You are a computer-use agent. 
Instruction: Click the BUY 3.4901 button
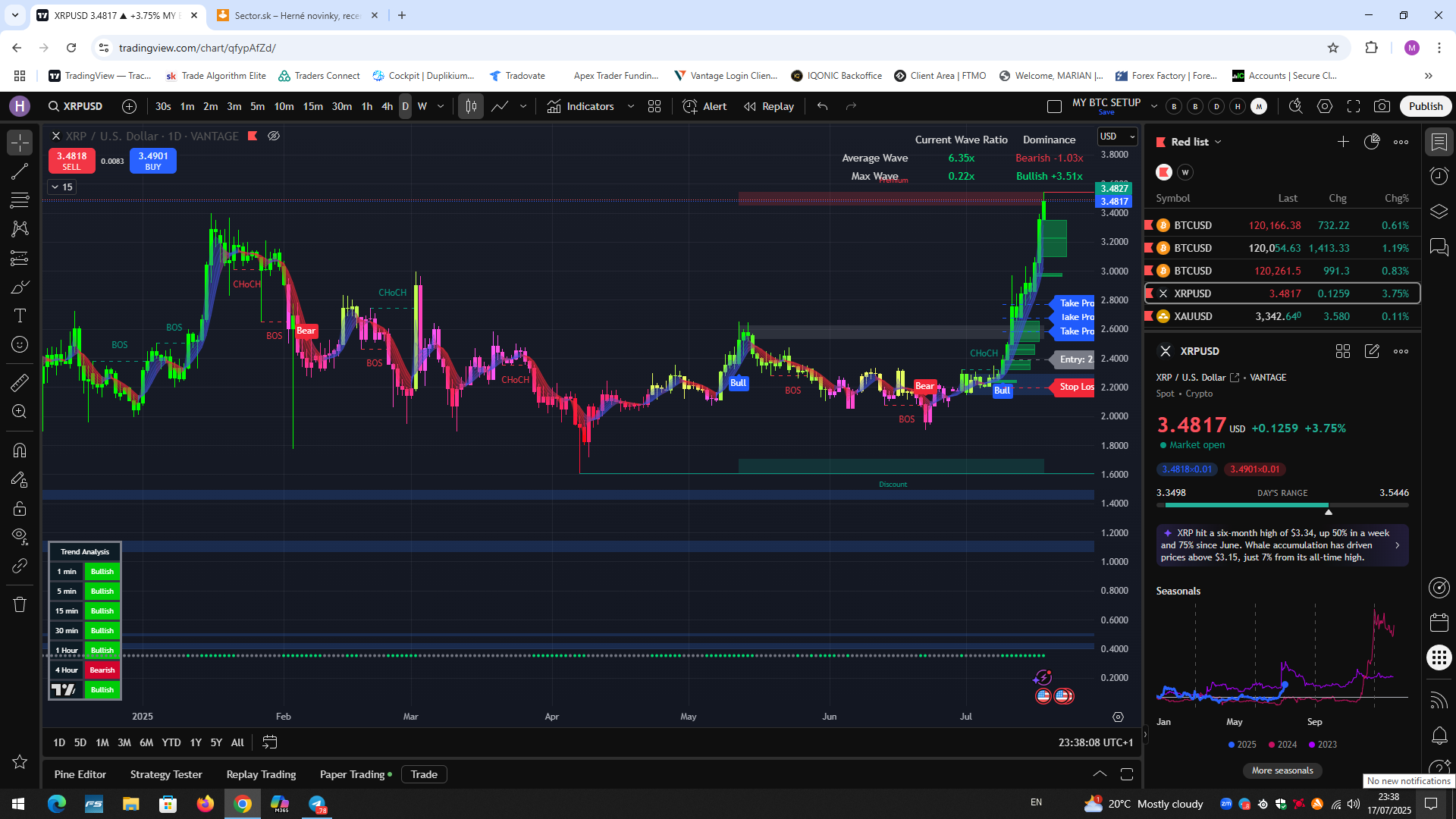(x=153, y=160)
